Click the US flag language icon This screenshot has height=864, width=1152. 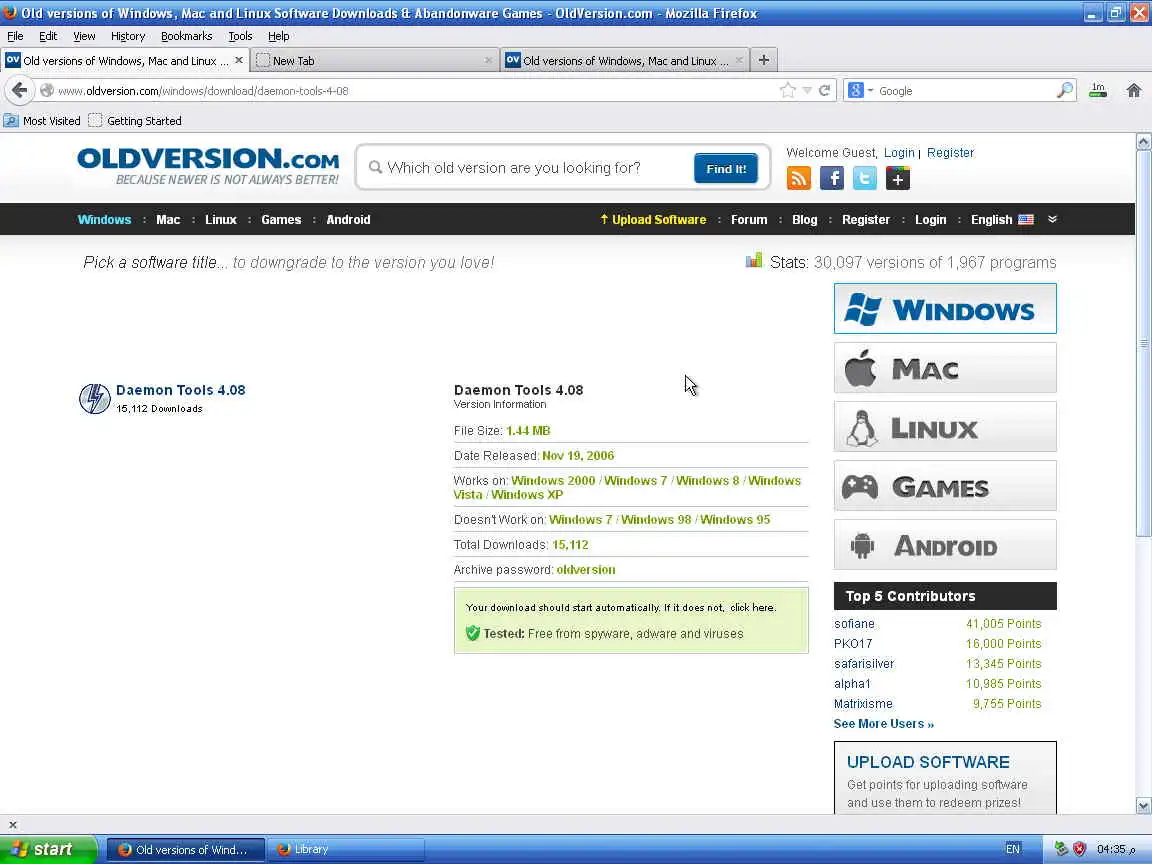(x=1026, y=219)
